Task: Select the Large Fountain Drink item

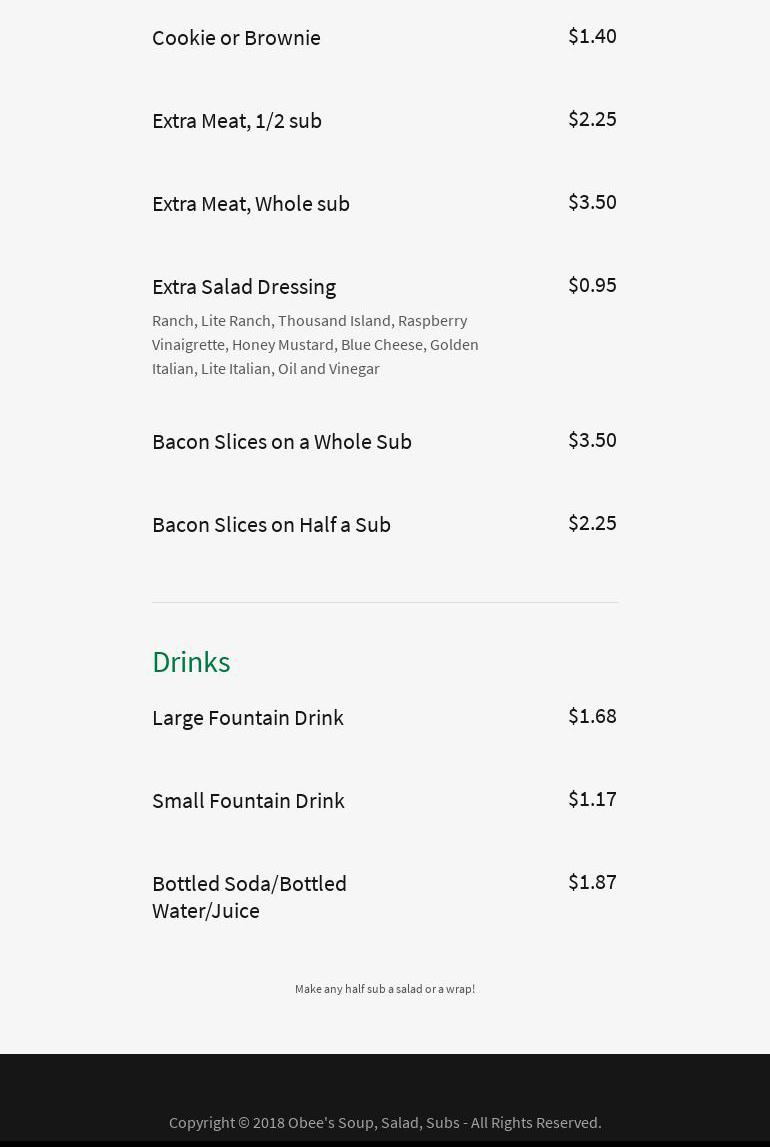Action: pos(248,717)
